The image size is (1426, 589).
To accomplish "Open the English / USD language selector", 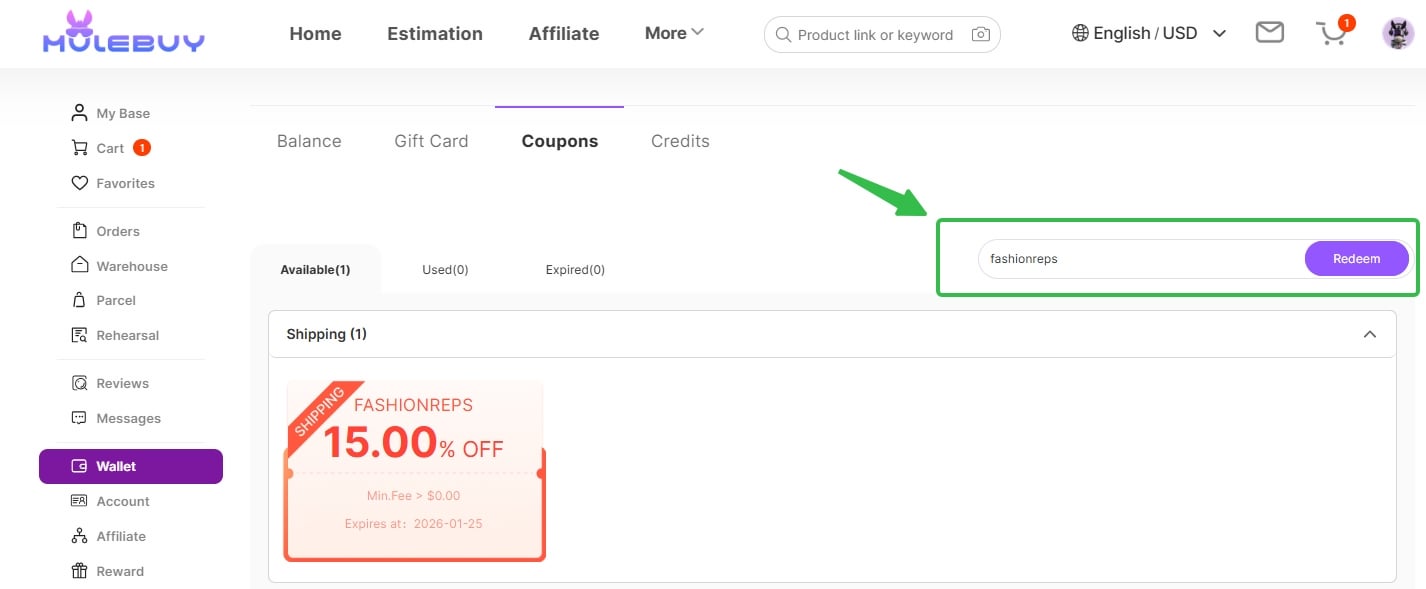I will tap(1148, 33).
